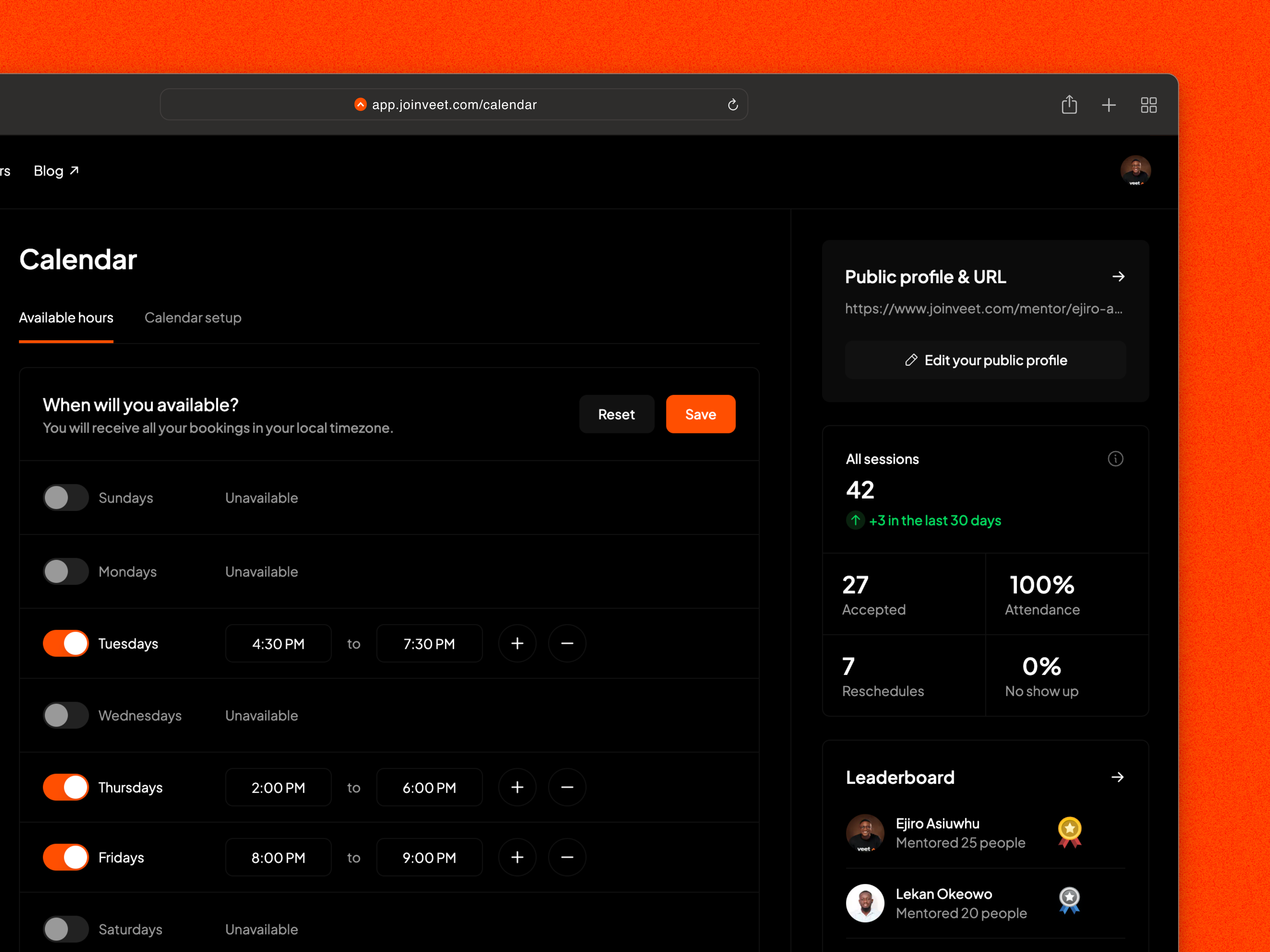Click the Calendar page title
Image resolution: width=1270 pixels, height=952 pixels.
(x=78, y=259)
